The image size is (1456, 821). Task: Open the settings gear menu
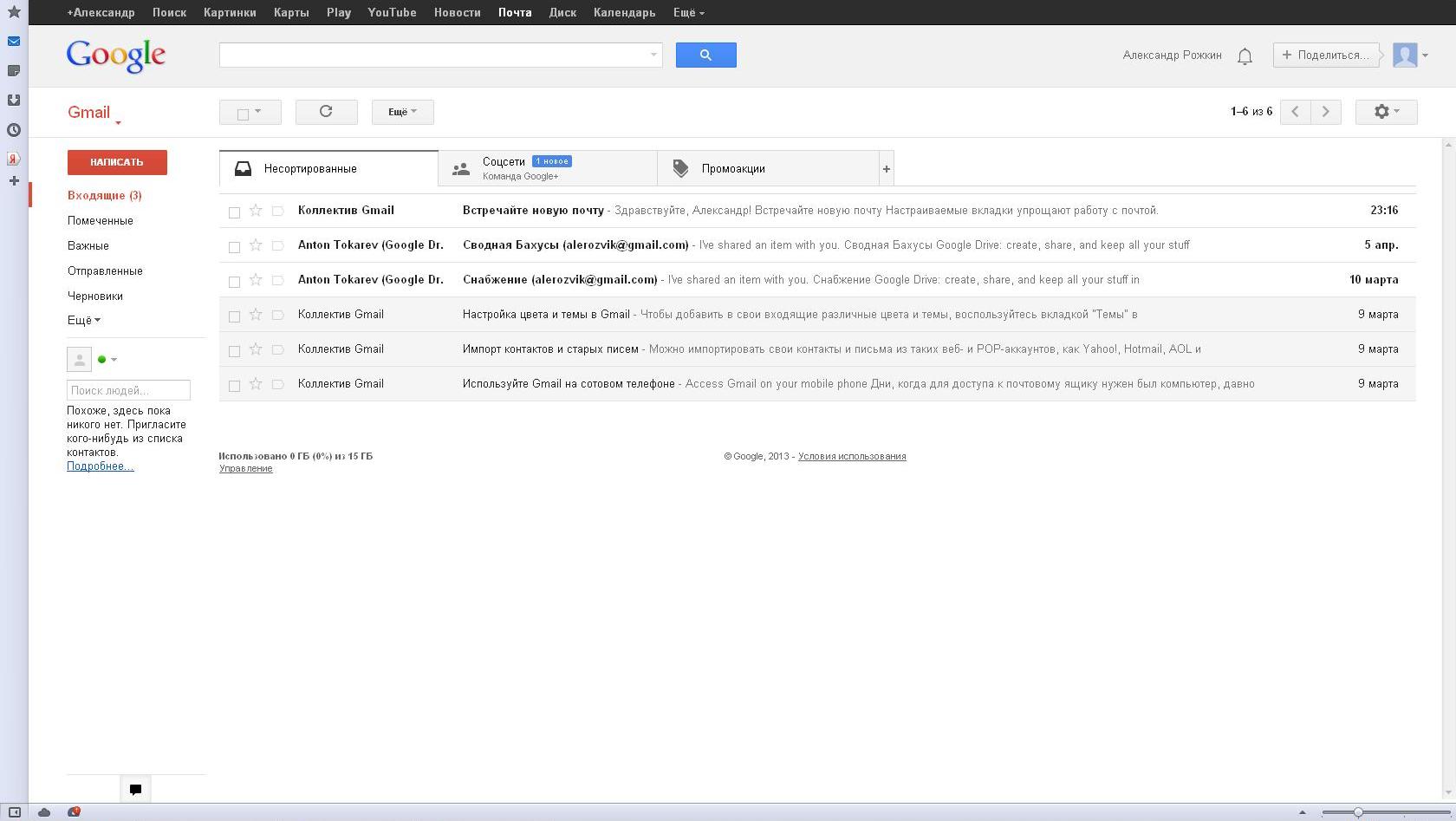pyautogui.click(x=1386, y=111)
